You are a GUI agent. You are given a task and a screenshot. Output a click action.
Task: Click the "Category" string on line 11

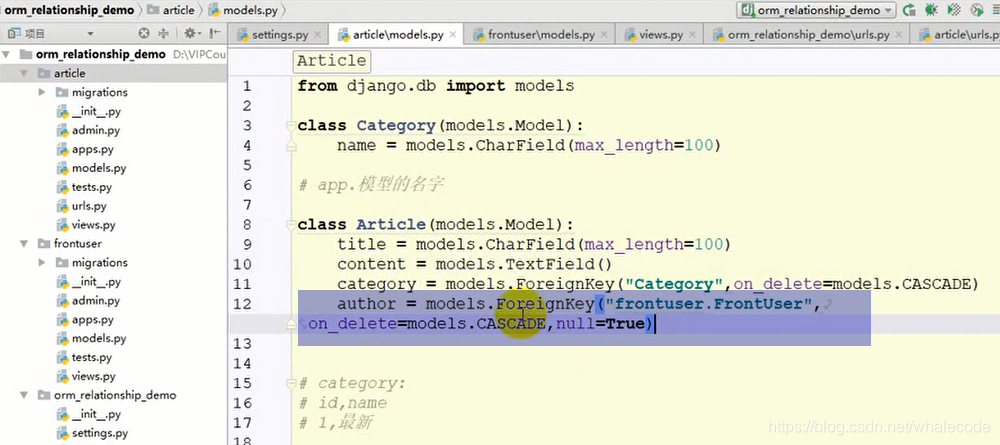coord(673,284)
